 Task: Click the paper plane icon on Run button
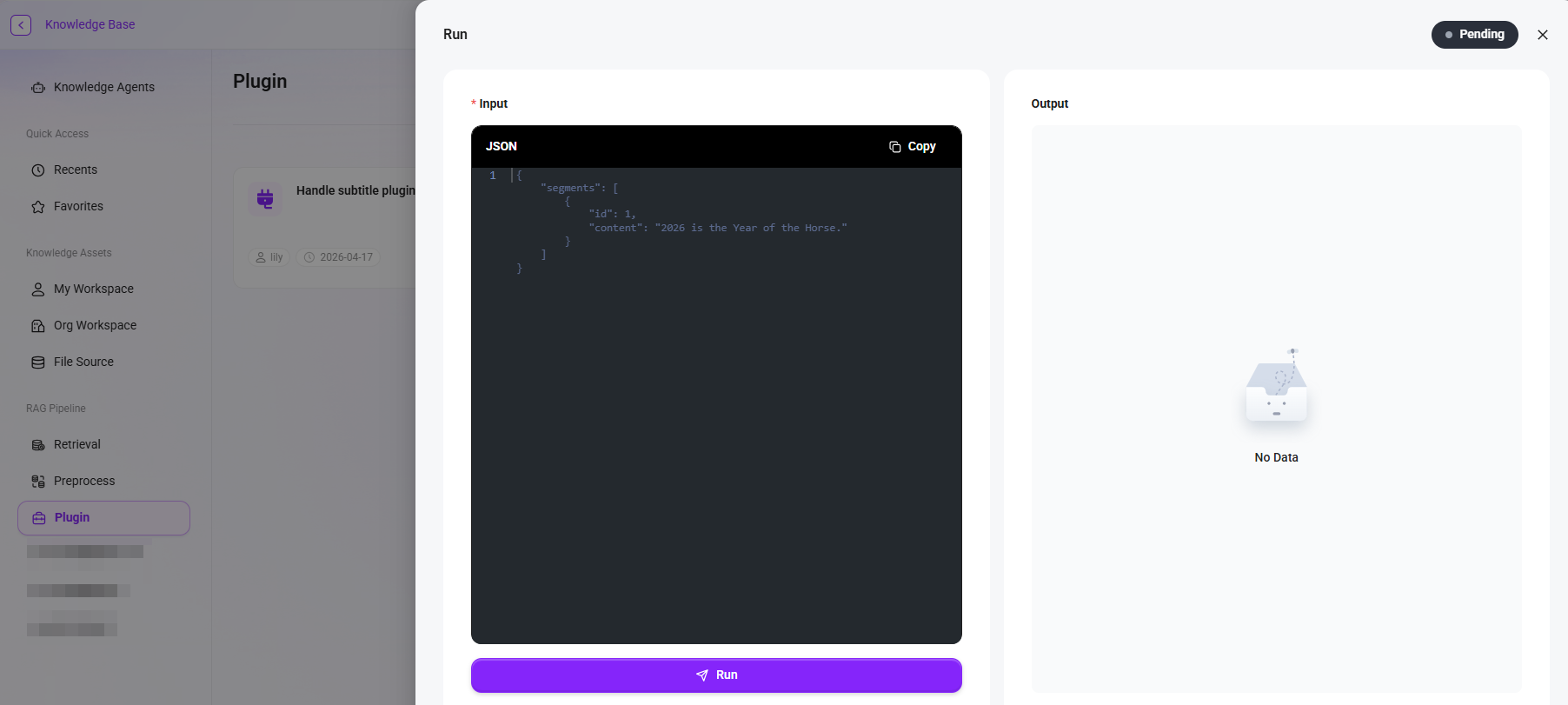point(702,675)
